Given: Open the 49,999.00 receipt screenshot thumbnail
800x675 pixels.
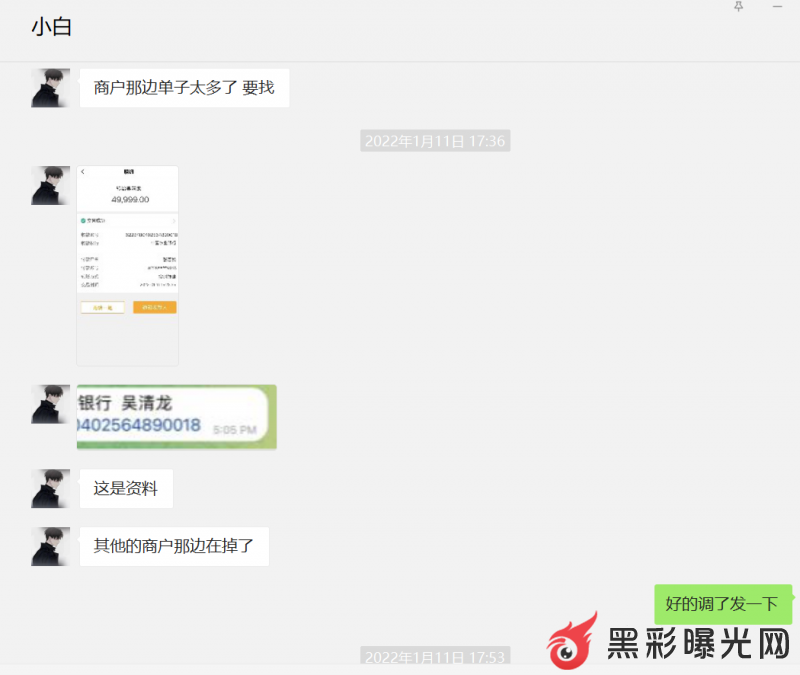Looking at the screenshot, I should tap(127, 265).
